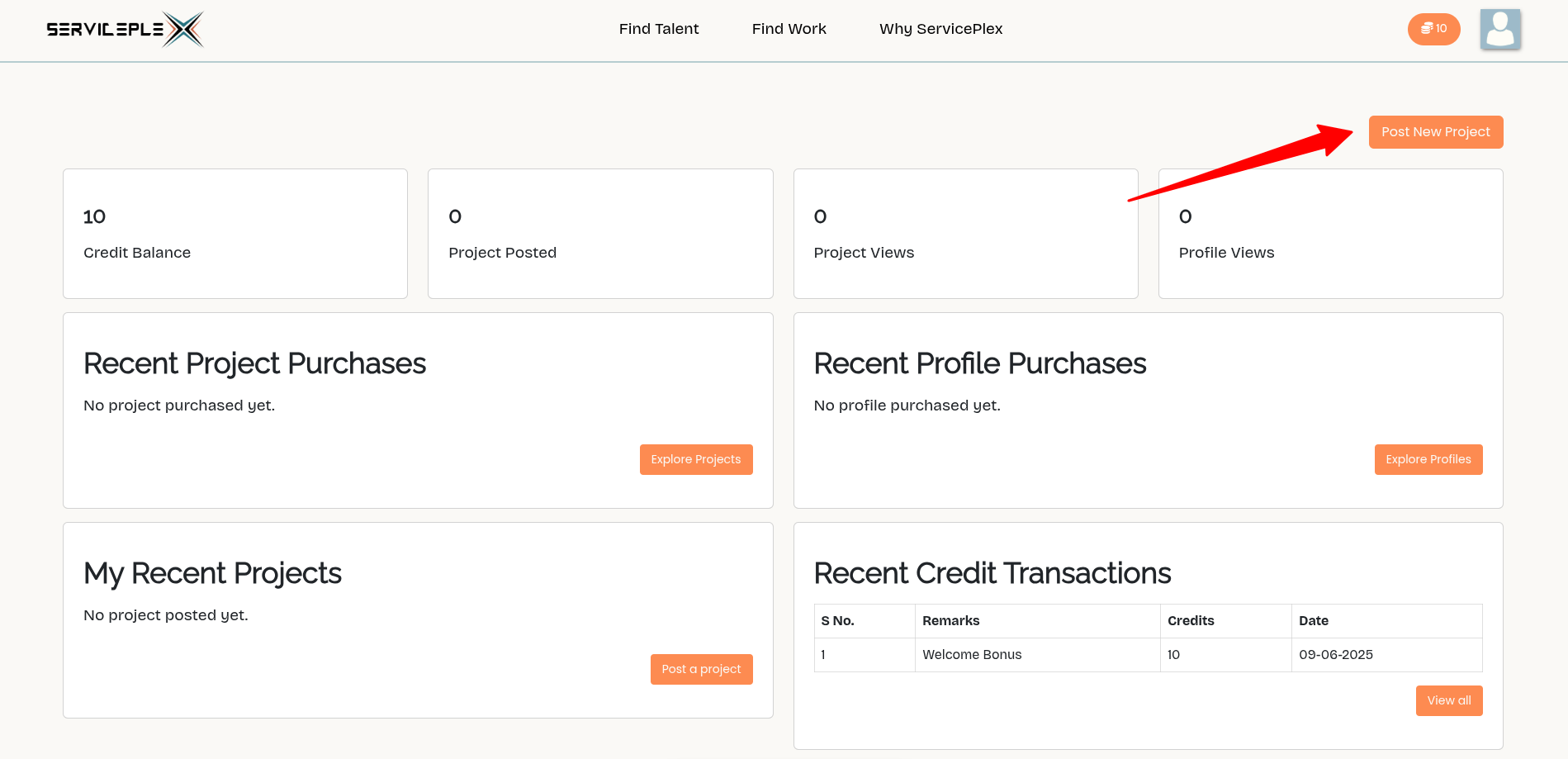Click the Explore Projects button
Image resolution: width=1568 pixels, height=759 pixels.
pos(695,459)
